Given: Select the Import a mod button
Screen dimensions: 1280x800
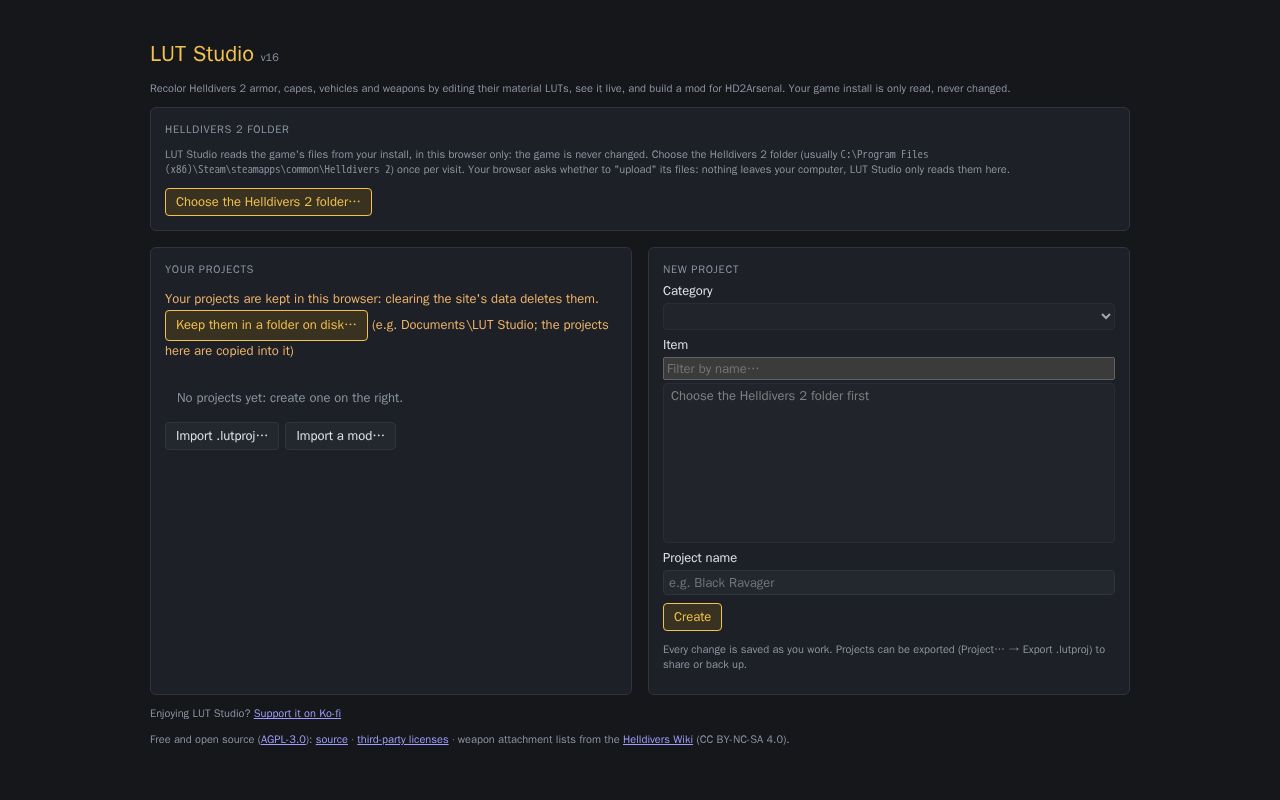Looking at the screenshot, I should pos(340,436).
